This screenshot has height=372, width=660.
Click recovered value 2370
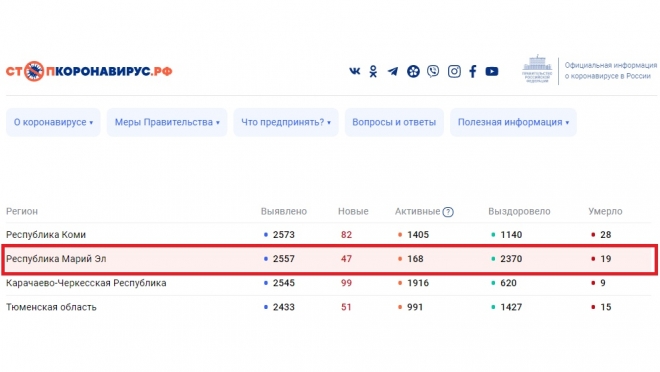511,259
